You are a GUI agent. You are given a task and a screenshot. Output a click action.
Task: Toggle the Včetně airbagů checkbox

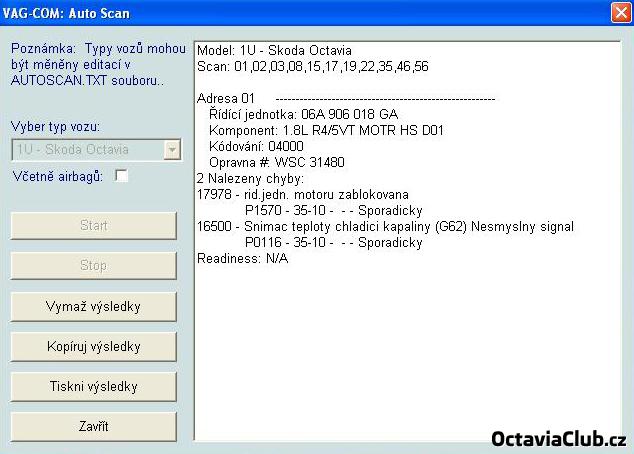click(122, 176)
